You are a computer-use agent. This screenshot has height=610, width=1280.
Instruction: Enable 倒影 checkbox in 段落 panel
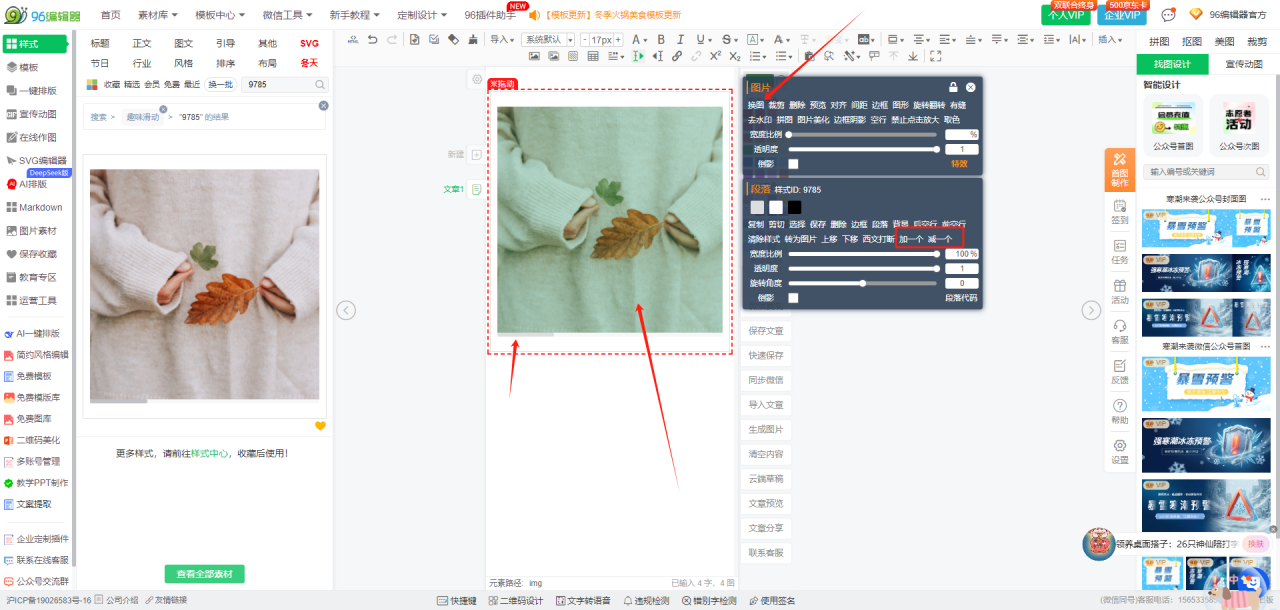[793, 297]
